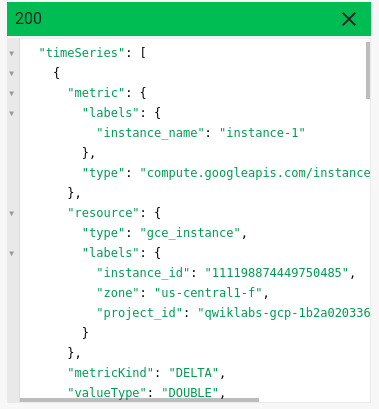Collapse the object below timeSeries via fold arrow

click(12, 73)
